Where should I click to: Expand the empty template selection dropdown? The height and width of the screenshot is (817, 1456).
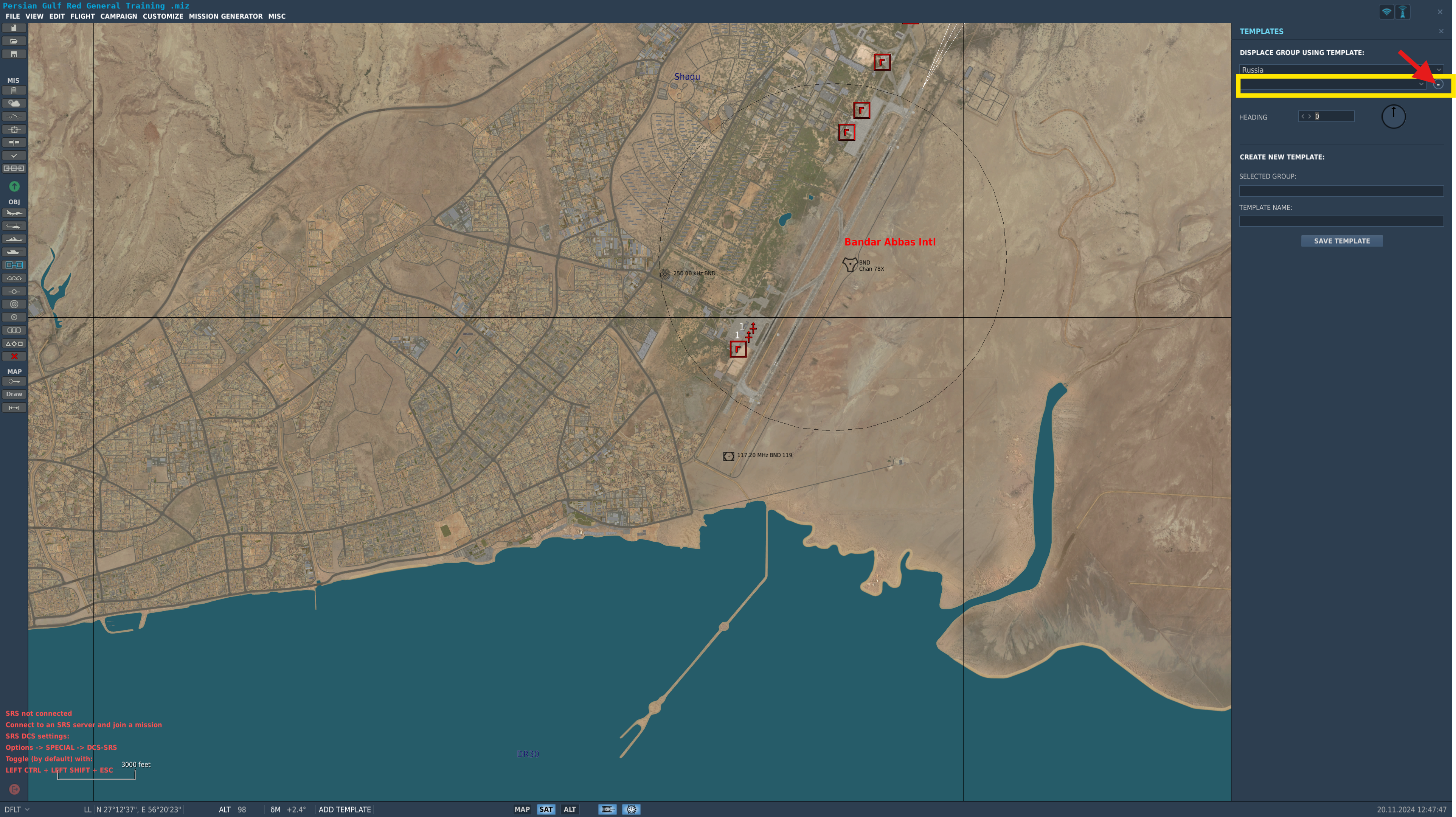click(1332, 84)
